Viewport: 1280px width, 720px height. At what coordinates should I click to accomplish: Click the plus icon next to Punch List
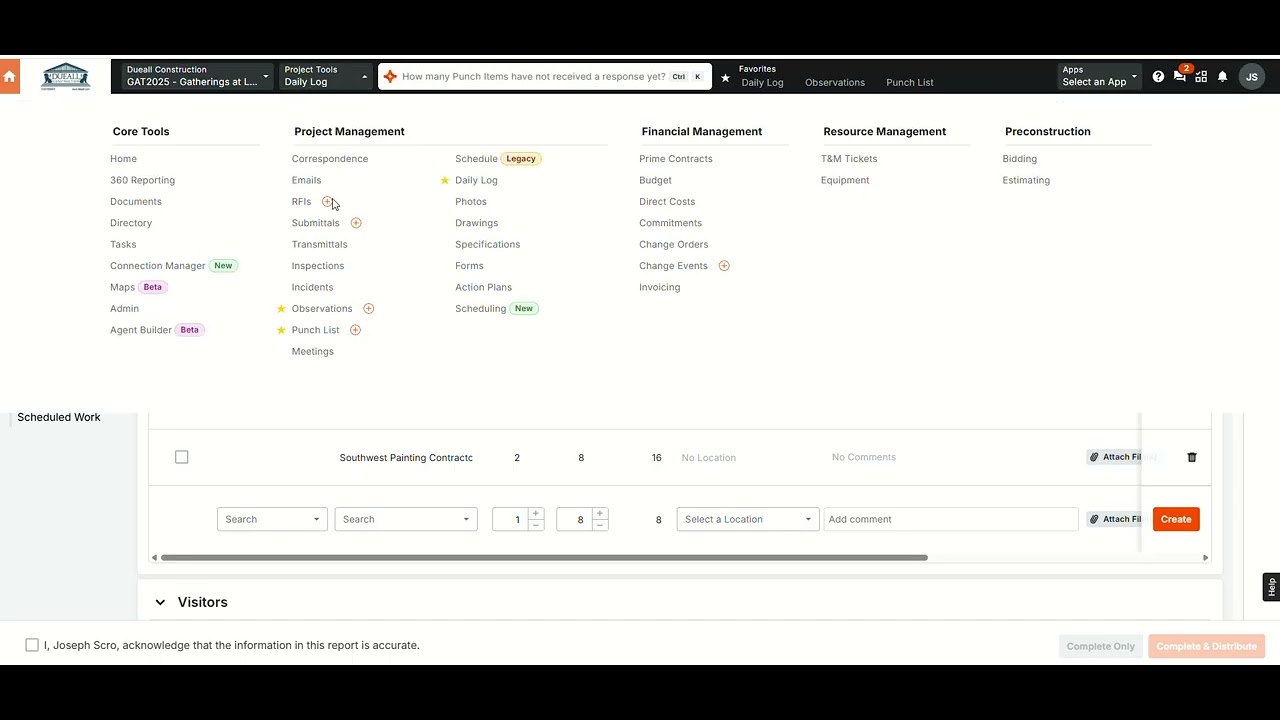pyautogui.click(x=355, y=330)
